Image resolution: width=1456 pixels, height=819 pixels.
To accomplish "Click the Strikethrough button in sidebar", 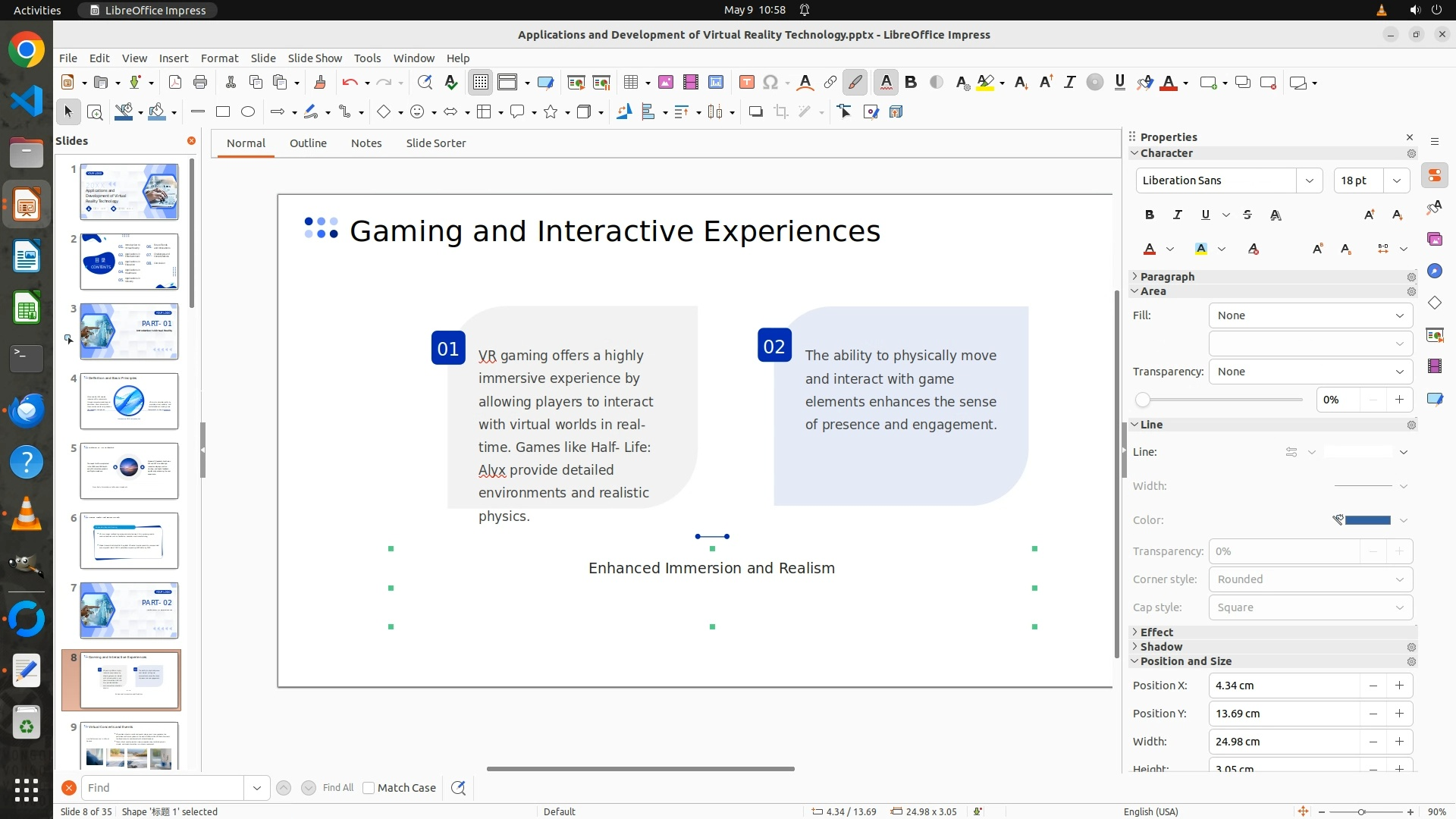I will pos(1247,215).
